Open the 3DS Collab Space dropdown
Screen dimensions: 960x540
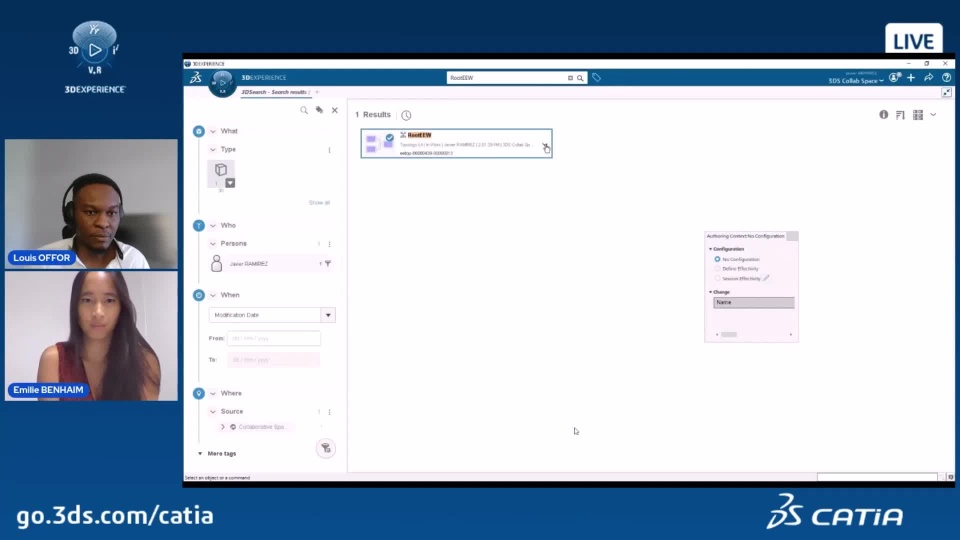tap(856, 81)
